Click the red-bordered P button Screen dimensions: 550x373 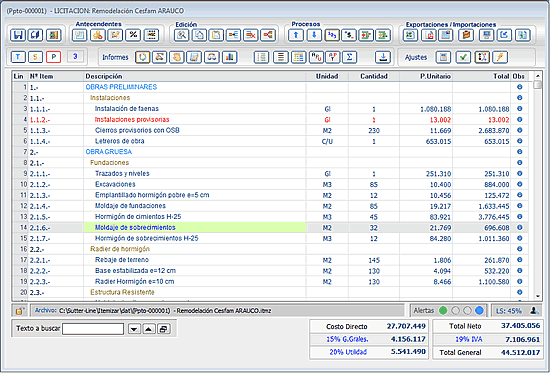[x=53, y=57]
